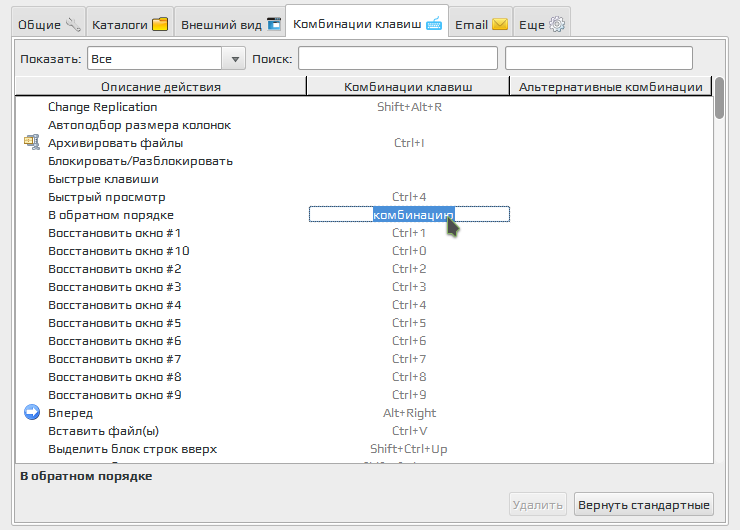
Task: Click the shortcut edit field showing комбинацию
Action: pyautogui.click(x=409, y=215)
